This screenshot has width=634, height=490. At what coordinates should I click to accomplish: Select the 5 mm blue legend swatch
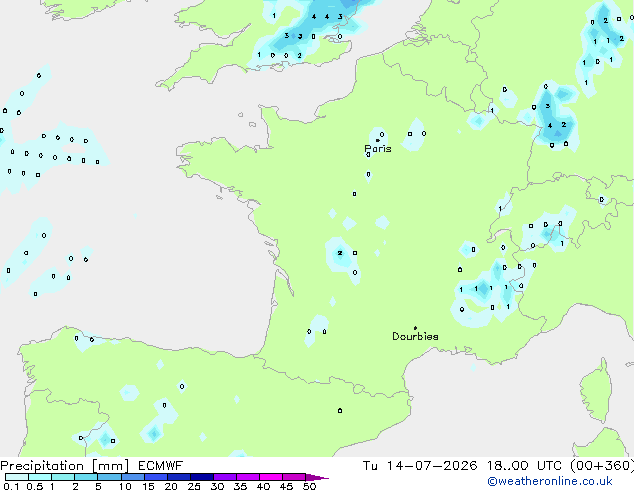(109, 477)
